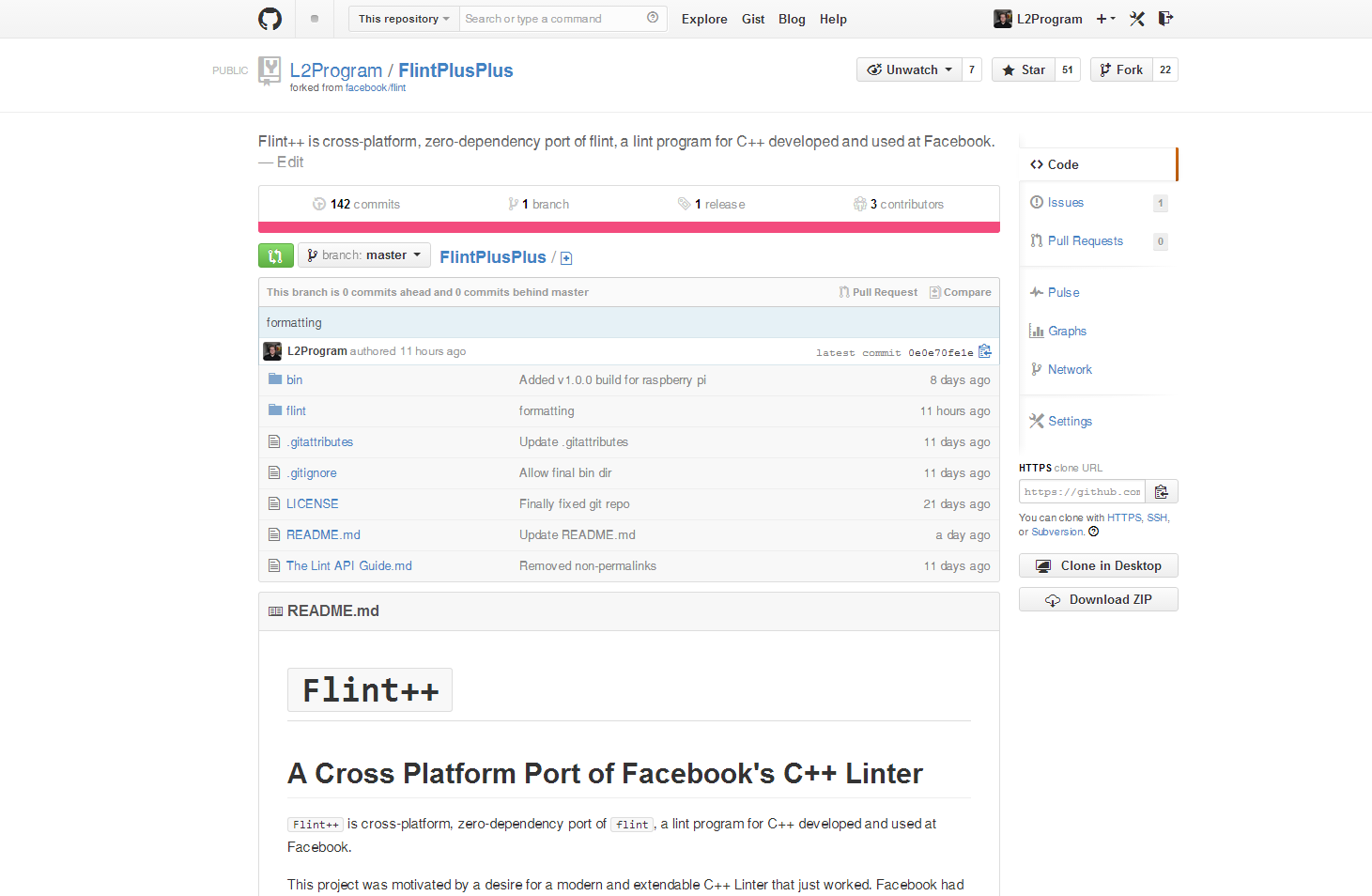The height and width of the screenshot is (896, 1372).
Task: Open the Pulse sidebar item
Action: click(x=1063, y=292)
